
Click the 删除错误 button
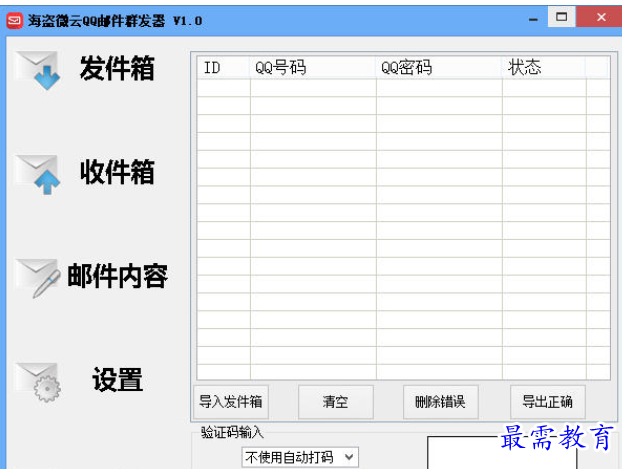pyautogui.click(x=440, y=402)
